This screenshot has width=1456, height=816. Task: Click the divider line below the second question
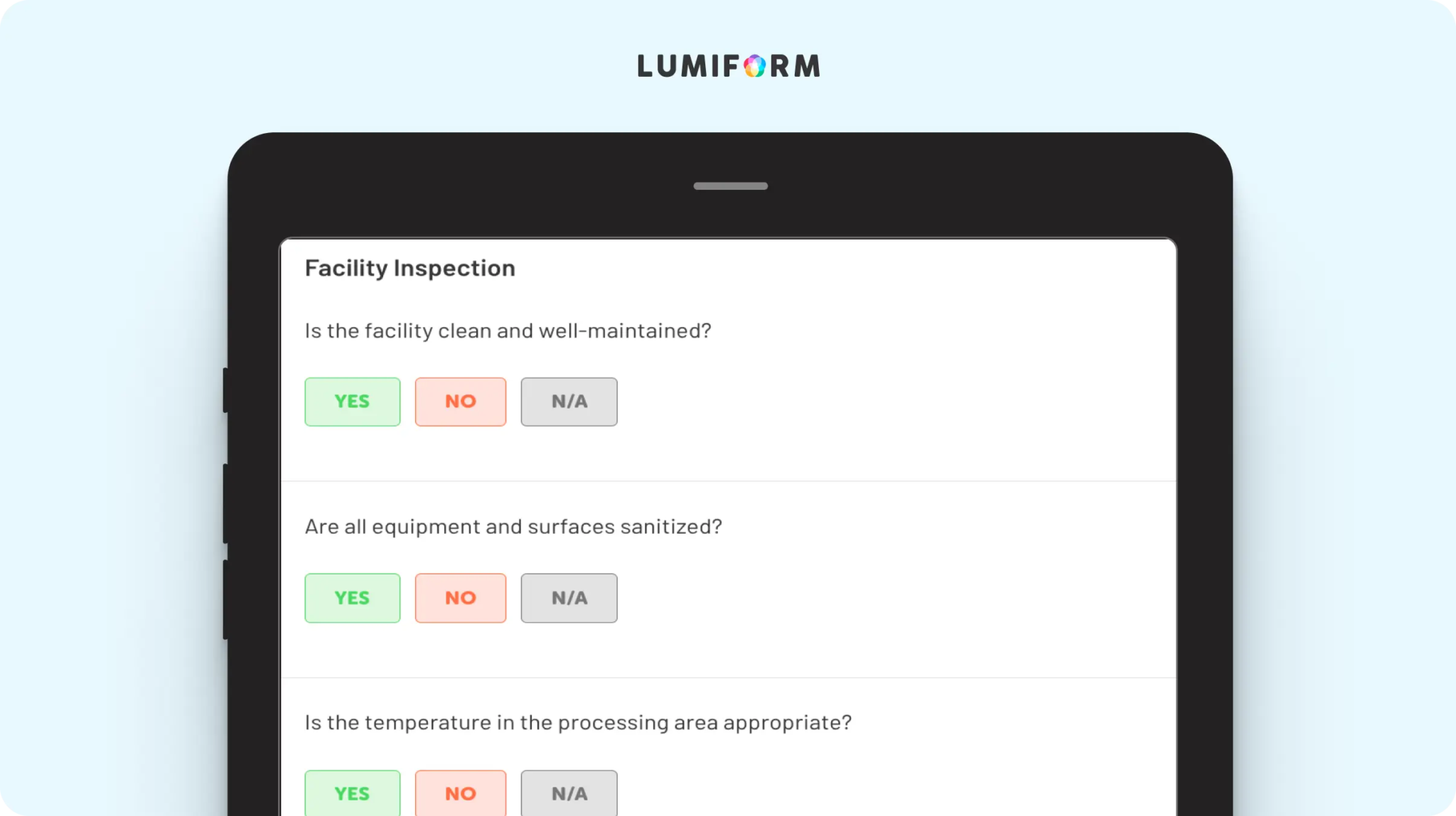[729, 677]
